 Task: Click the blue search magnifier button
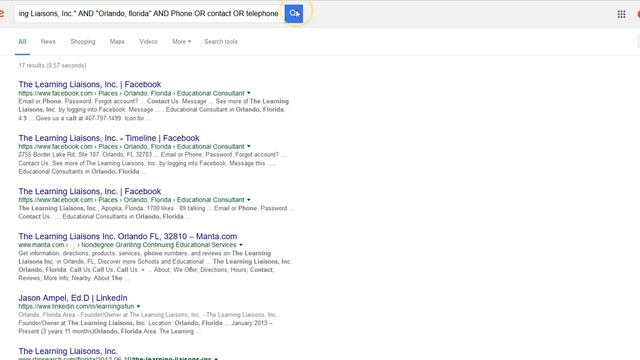(x=294, y=14)
